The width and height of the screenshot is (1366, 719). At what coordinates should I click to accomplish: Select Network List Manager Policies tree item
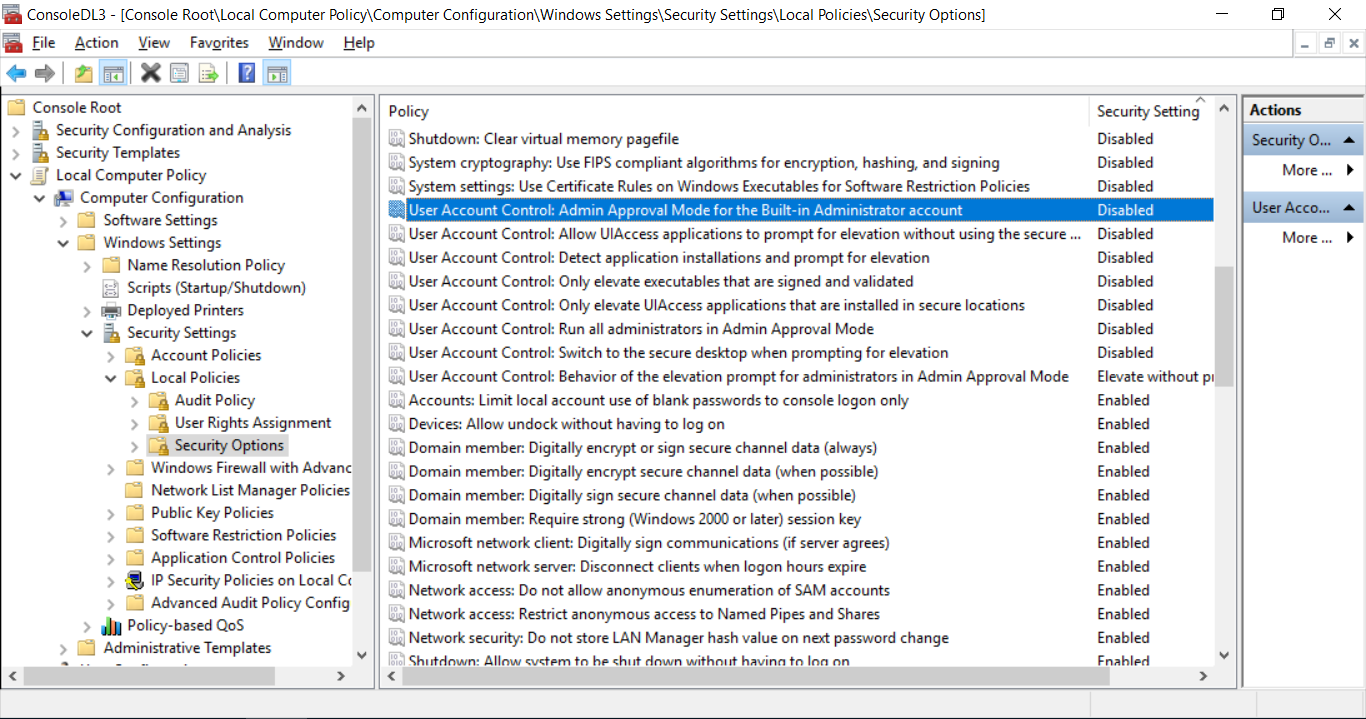(250, 490)
